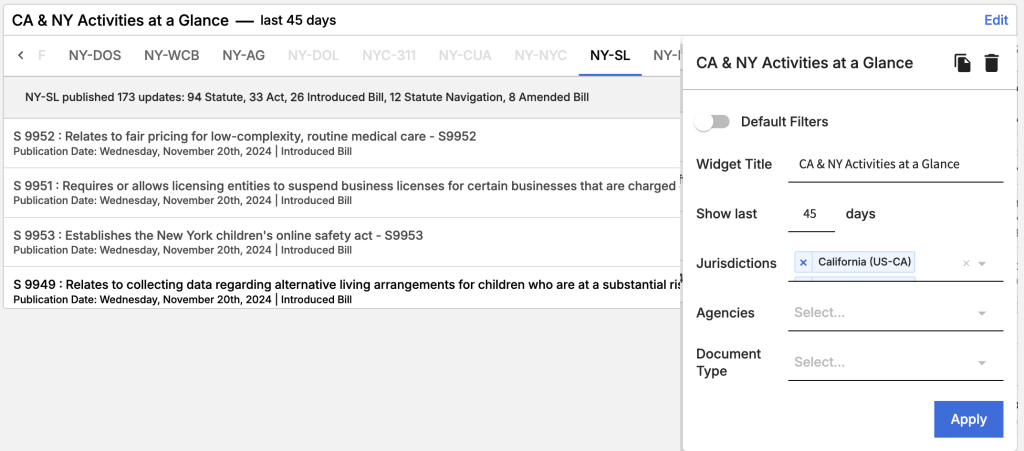
Task: Click the Edit link
Action: point(996,20)
